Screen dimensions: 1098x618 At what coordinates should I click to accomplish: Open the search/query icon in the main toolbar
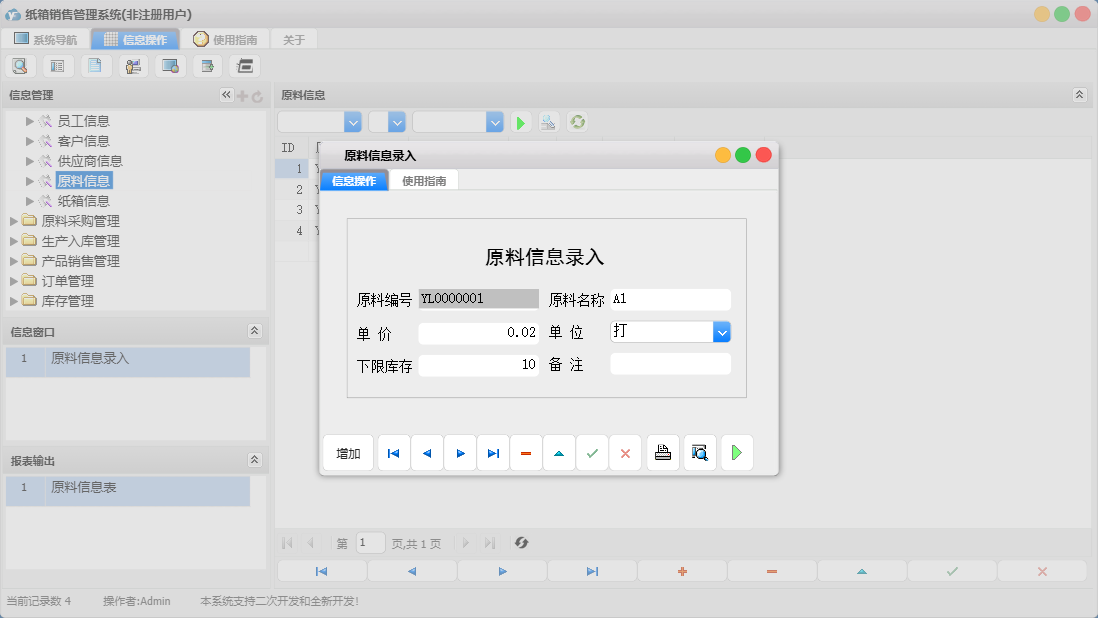[x=20, y=65]
